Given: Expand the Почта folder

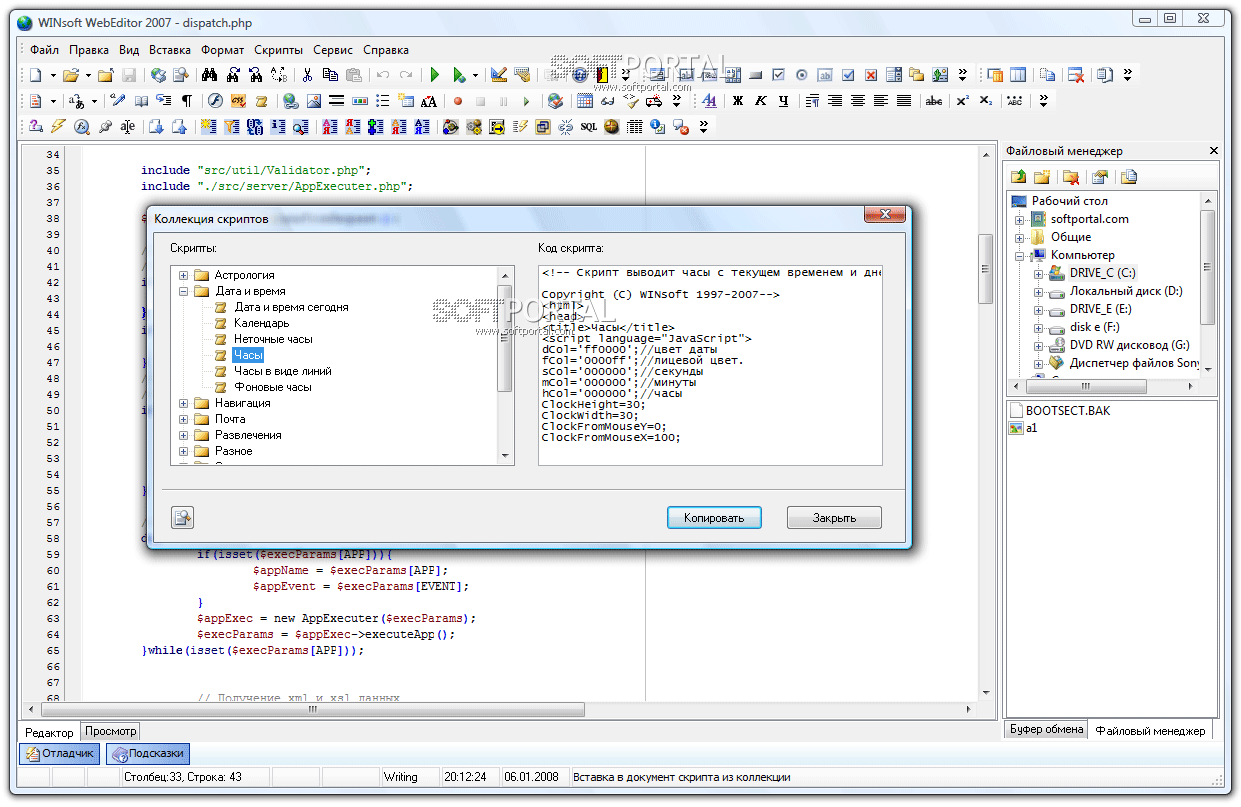Looking at the screenshot, I should tap(184, 419).
